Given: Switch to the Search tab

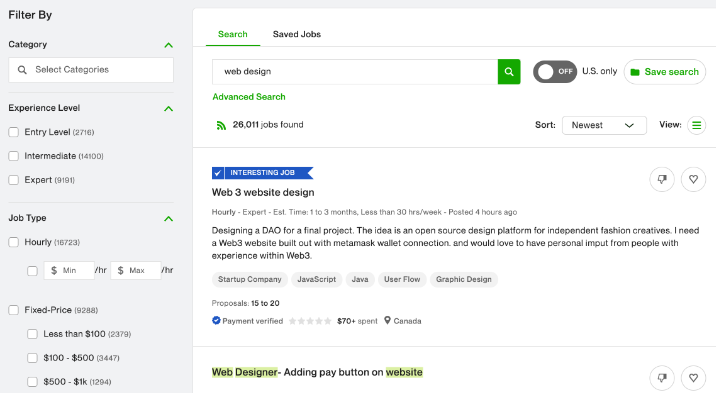Looking at the screenshot, I should click(x=232, y=34).
